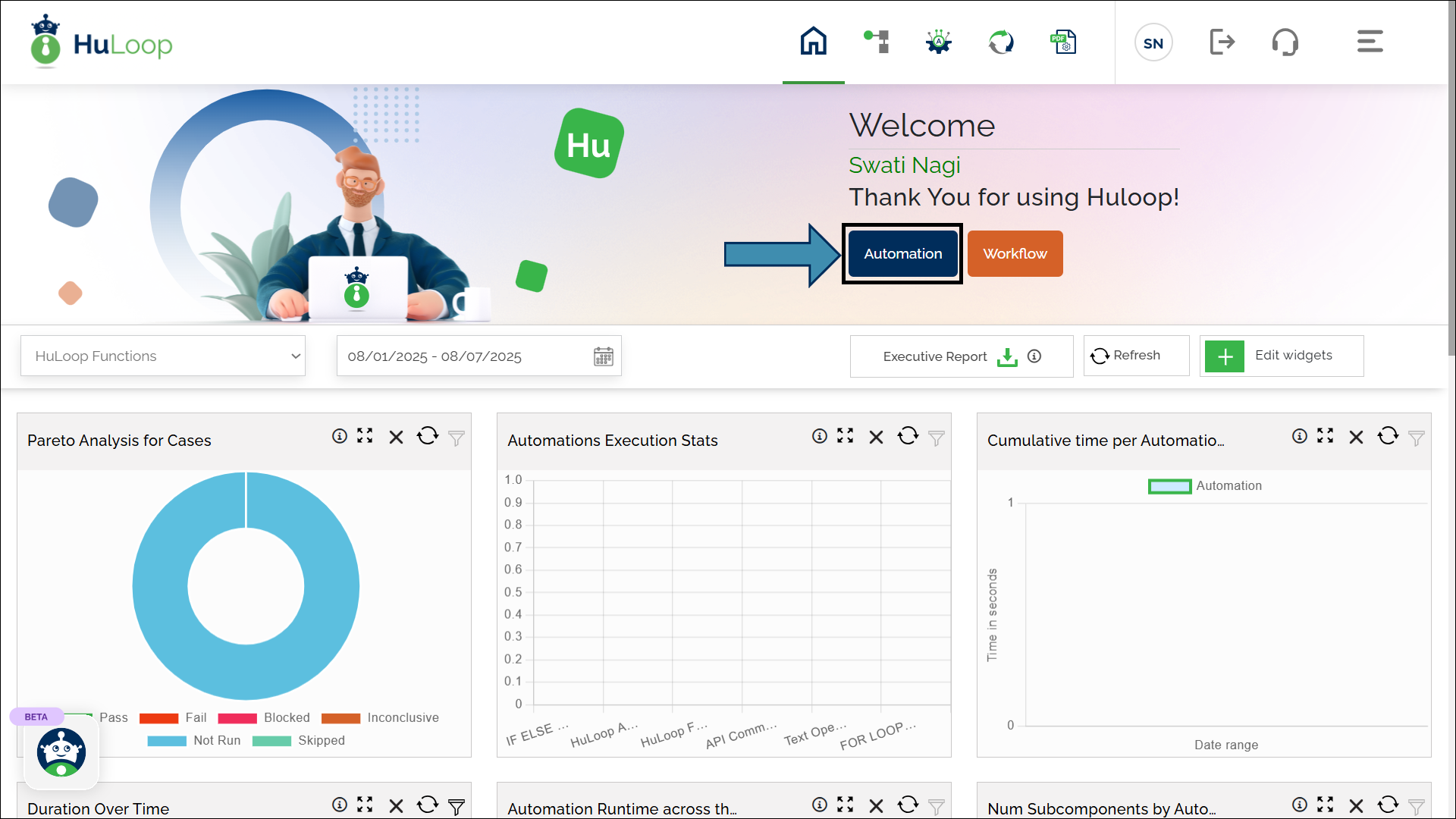
Task: Expand Automations Execution Stats widget to fullscreen
Action: [845, 436]
